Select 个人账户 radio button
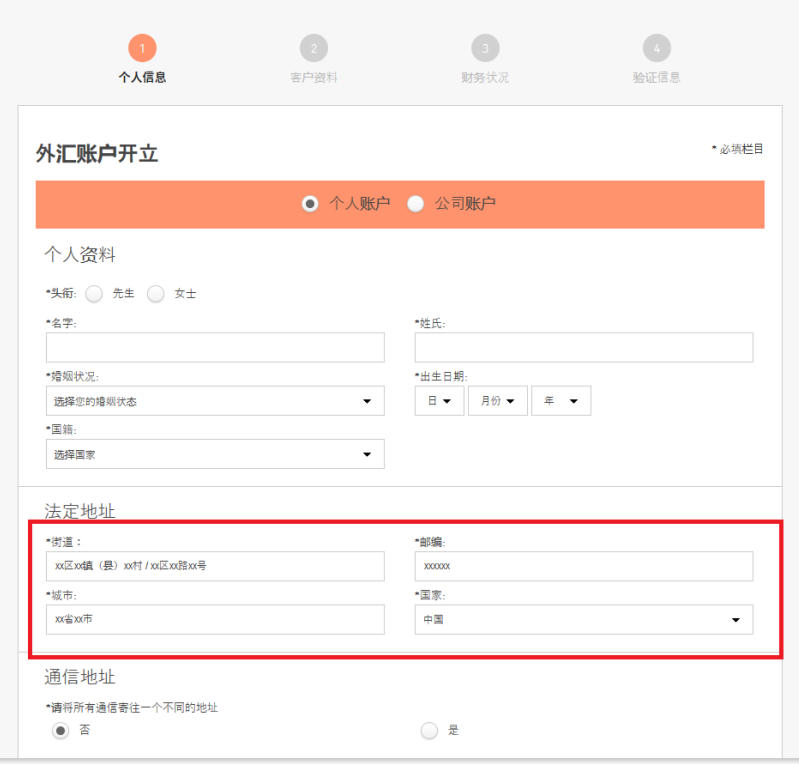The width and height of the screenshot is (799, 766). [x=310, y=204]
